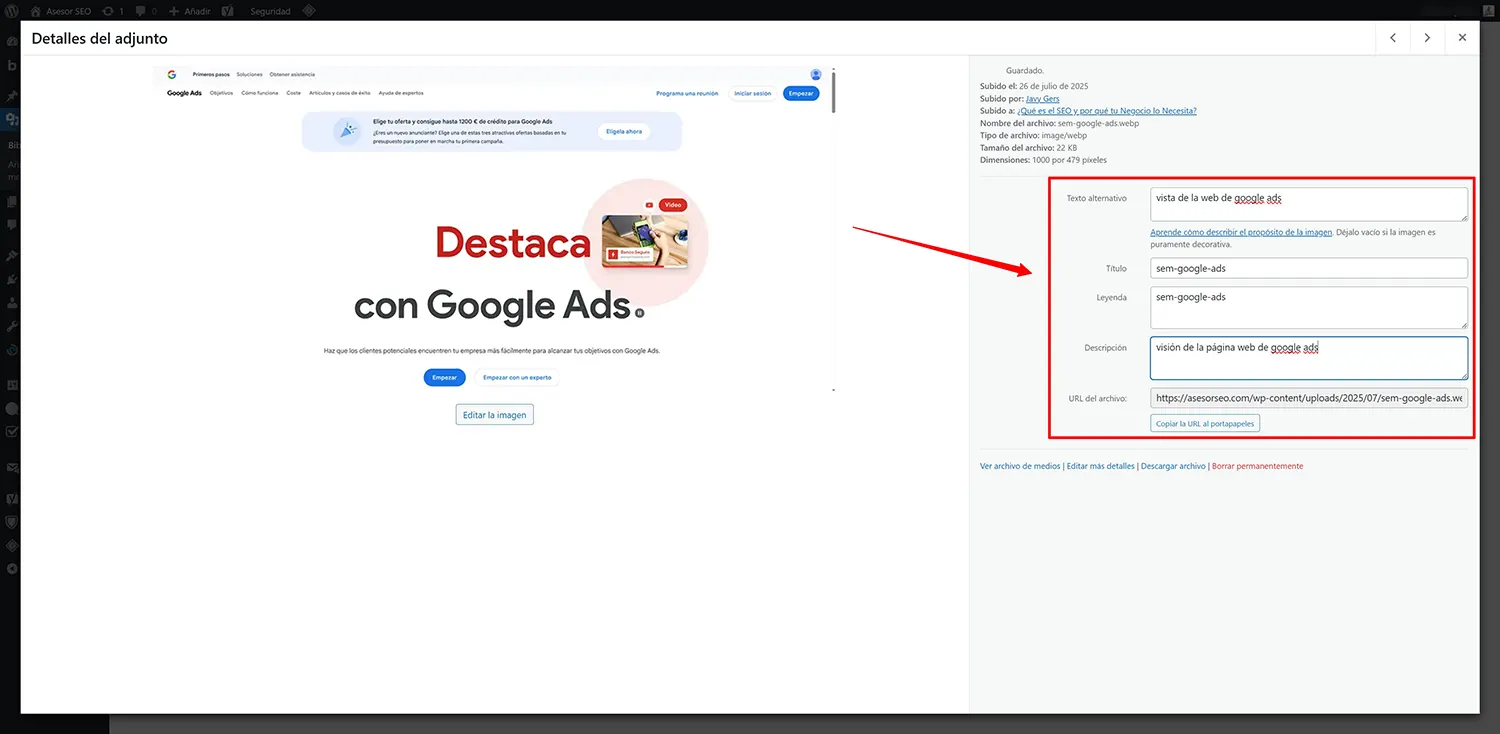Open comments bubble icon in admin bar

[140, 11]
